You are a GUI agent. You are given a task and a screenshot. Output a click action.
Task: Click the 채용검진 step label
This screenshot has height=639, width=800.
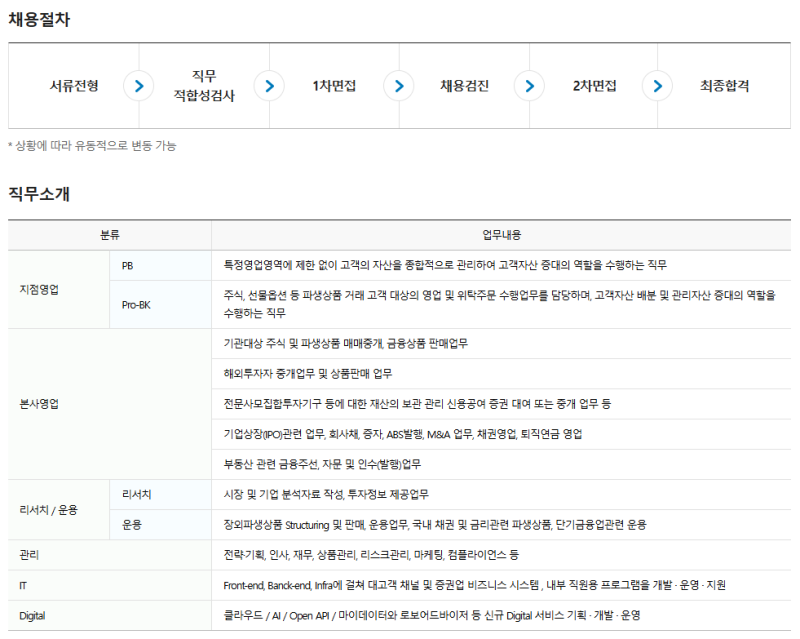click(x=464, y=86)
